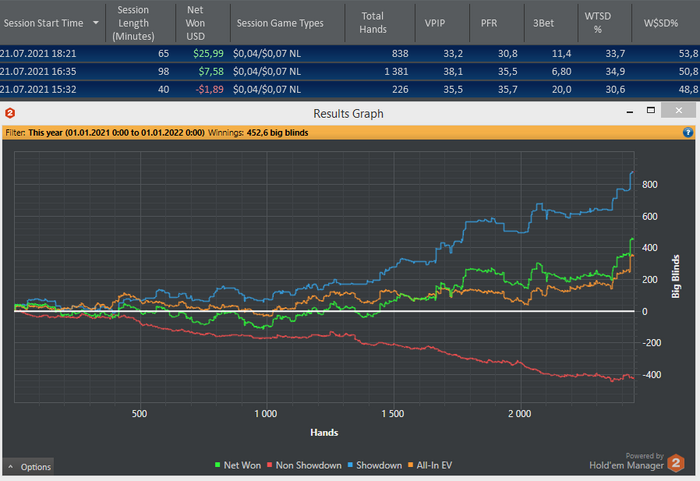The image size is (700, 481).
Task: Expand the Options panel
Action: tap(29, 467)
